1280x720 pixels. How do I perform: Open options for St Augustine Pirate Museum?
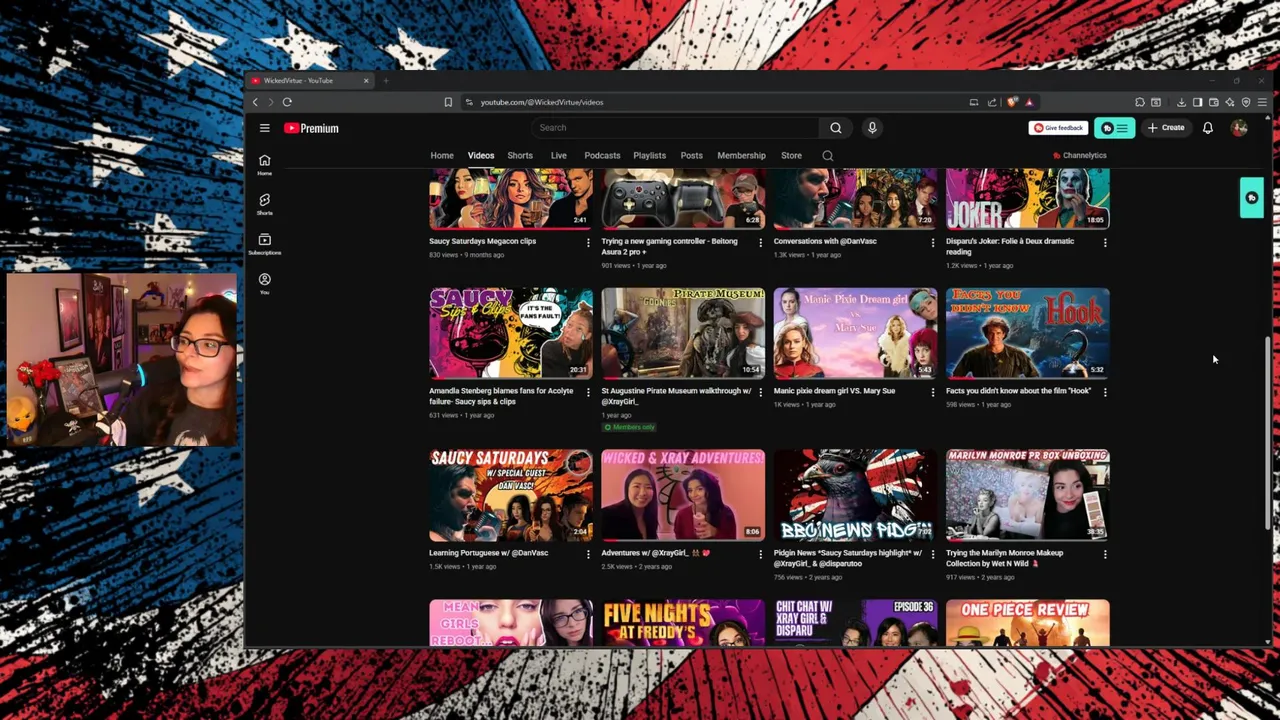(x=760, y=392)
